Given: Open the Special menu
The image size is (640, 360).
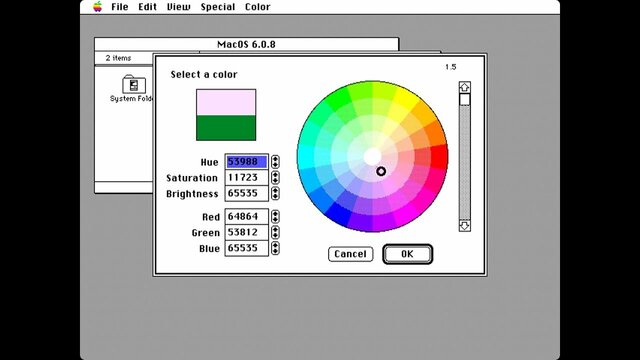Looking at the screenshot, I should 218,7.
